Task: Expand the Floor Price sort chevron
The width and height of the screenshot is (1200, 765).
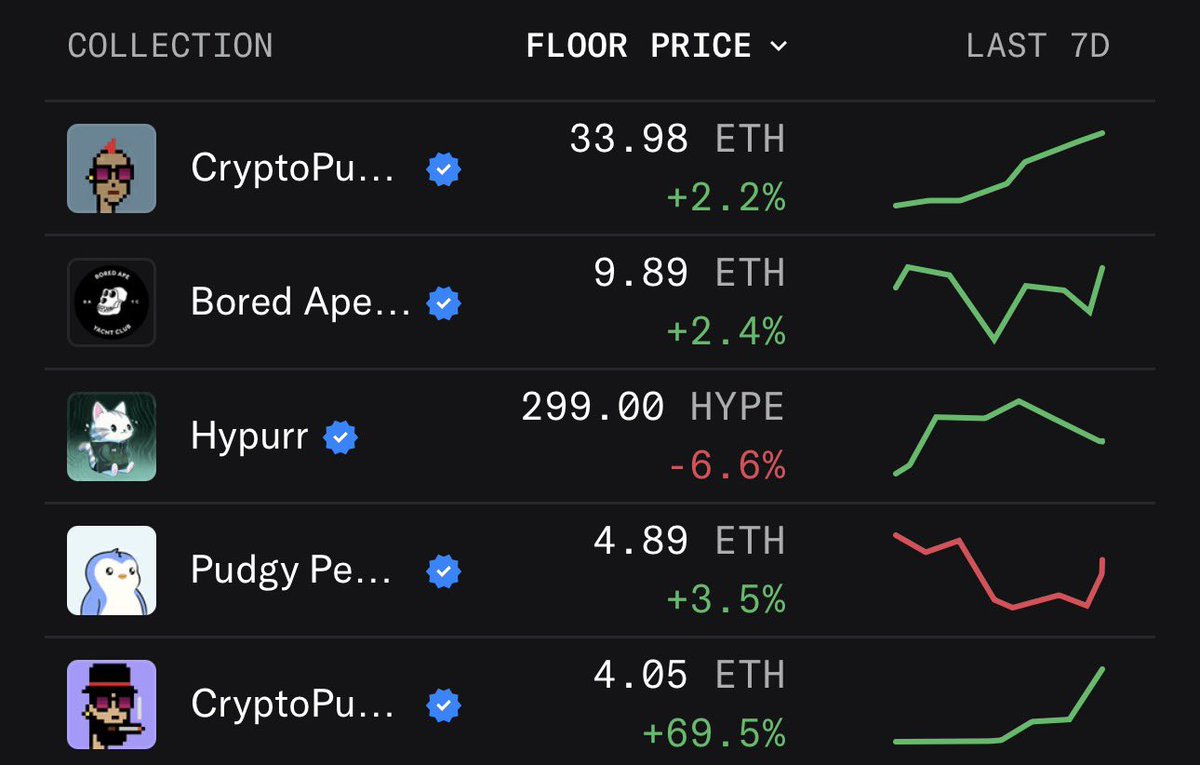Action: pos(778,47)
